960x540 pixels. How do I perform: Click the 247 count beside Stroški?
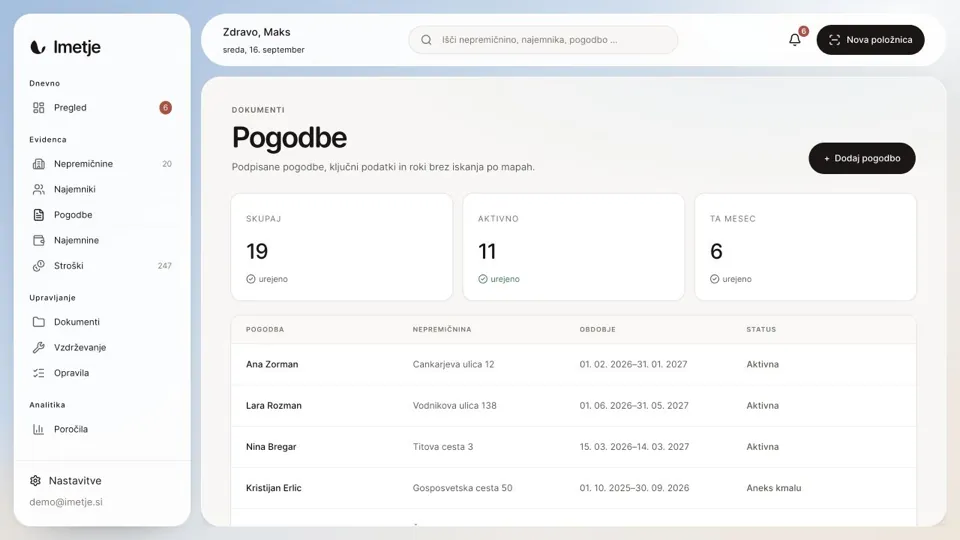(x=165, y=266)
